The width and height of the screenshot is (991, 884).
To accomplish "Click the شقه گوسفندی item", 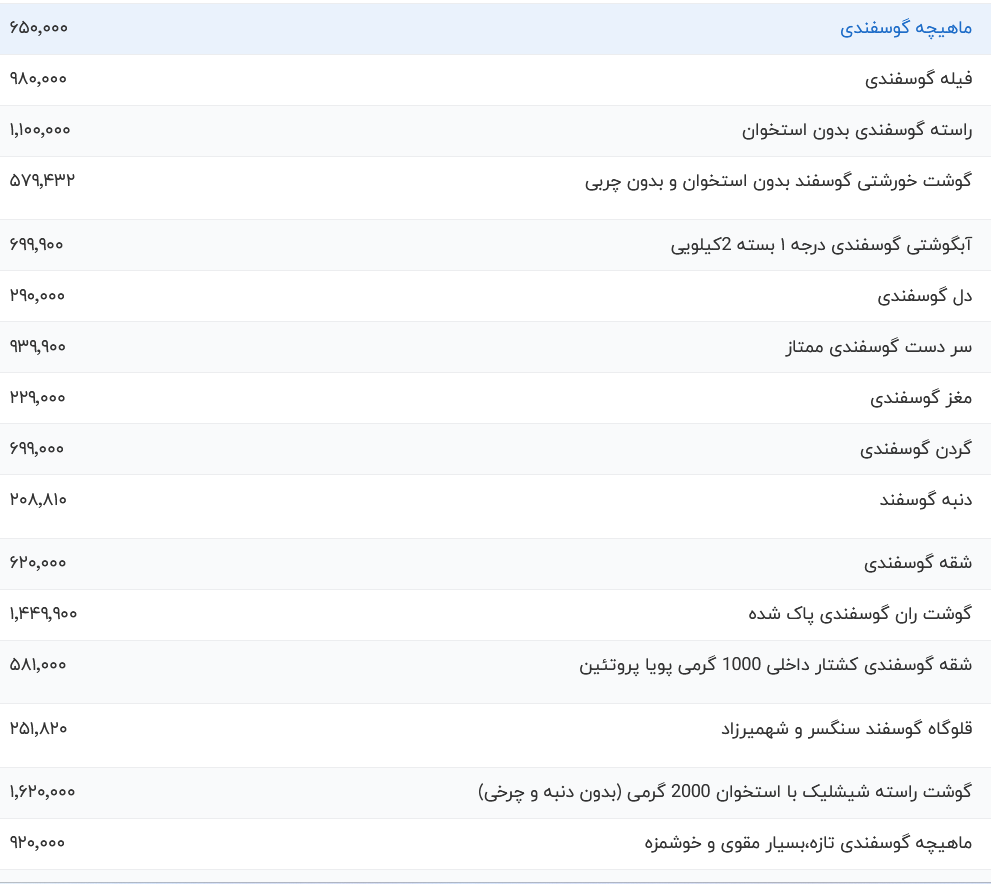I will click(918, 564).
